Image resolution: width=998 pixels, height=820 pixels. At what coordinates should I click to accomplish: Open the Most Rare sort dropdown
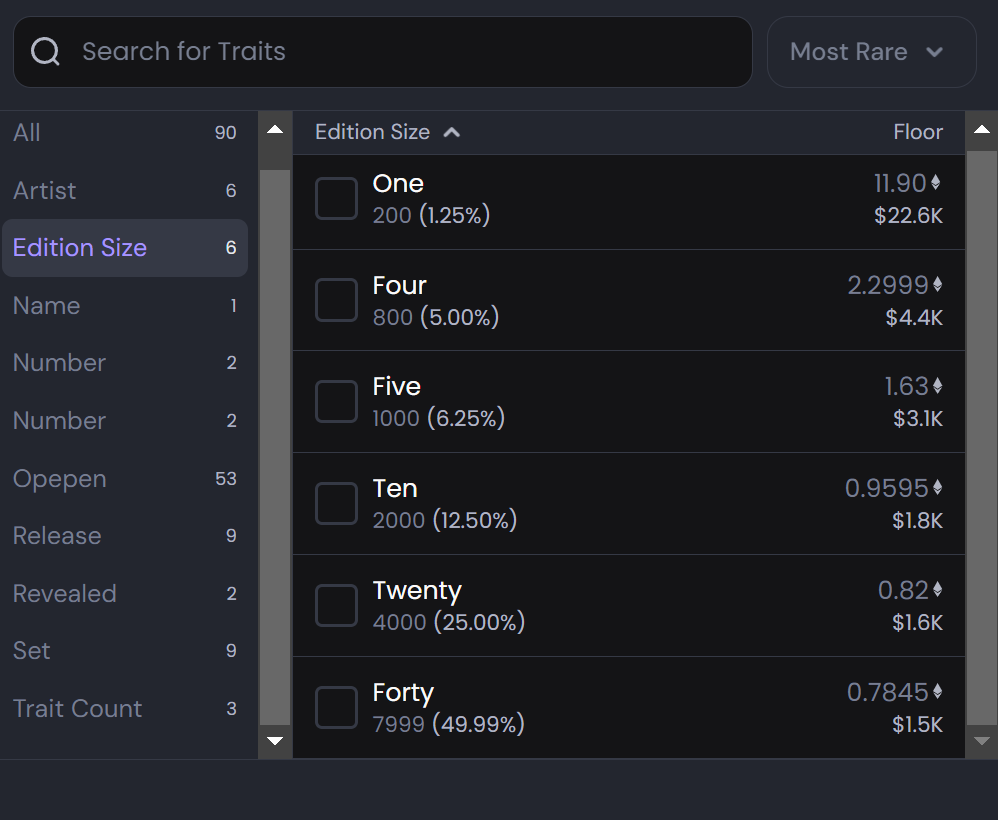(x=871, y=52)
